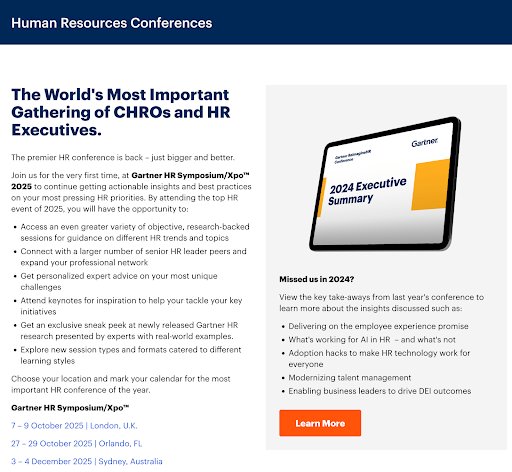Viewport: 512px width, 472px height.
Task: Click the 'Missed us in 2024?' heading
Action: [317, 279]
